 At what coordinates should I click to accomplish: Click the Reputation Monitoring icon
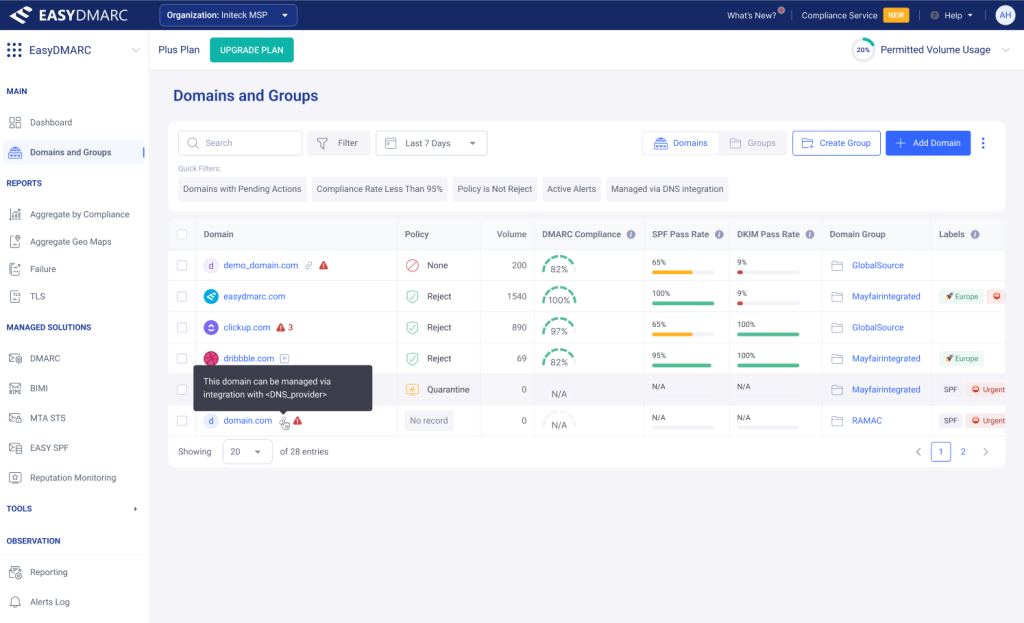point(15,478)
